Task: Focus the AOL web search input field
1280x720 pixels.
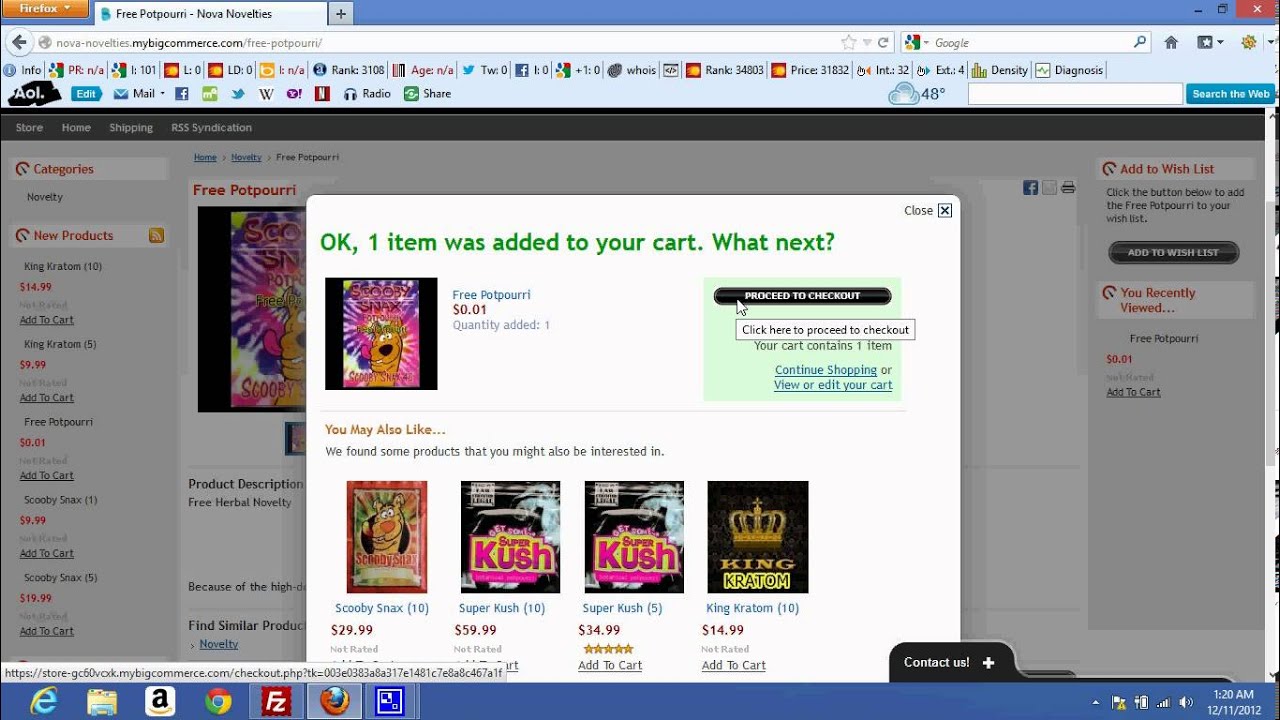Action: 1075,94
